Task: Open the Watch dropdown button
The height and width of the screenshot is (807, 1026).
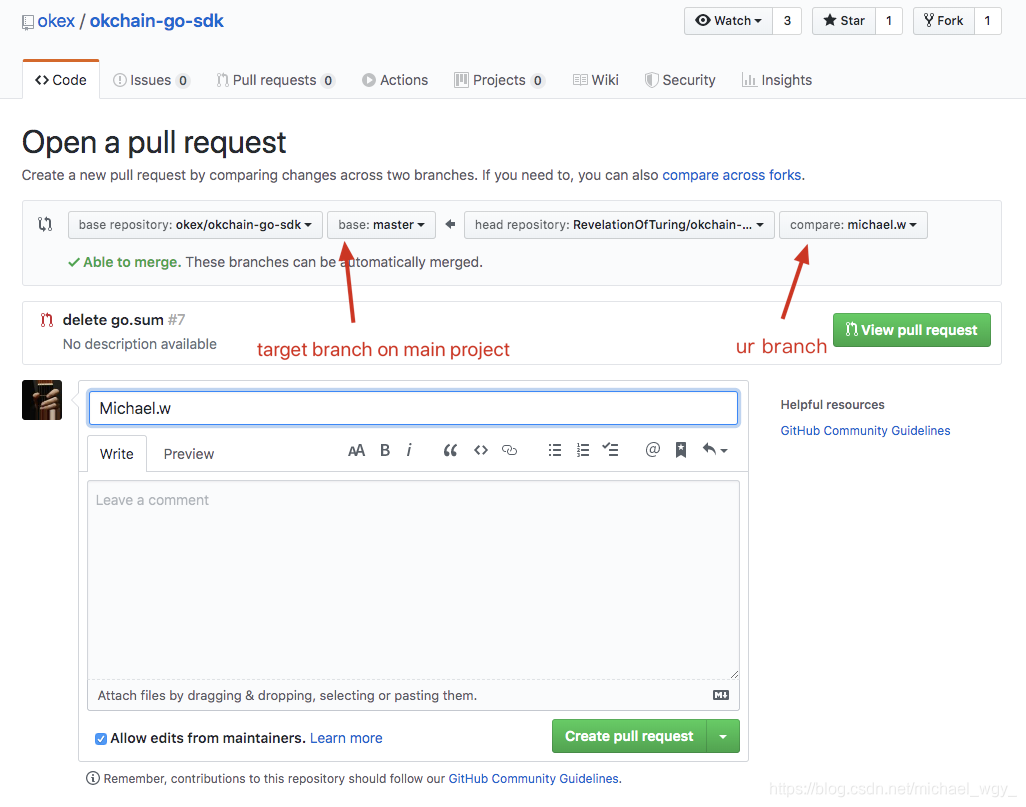Action: click(728, 21)
